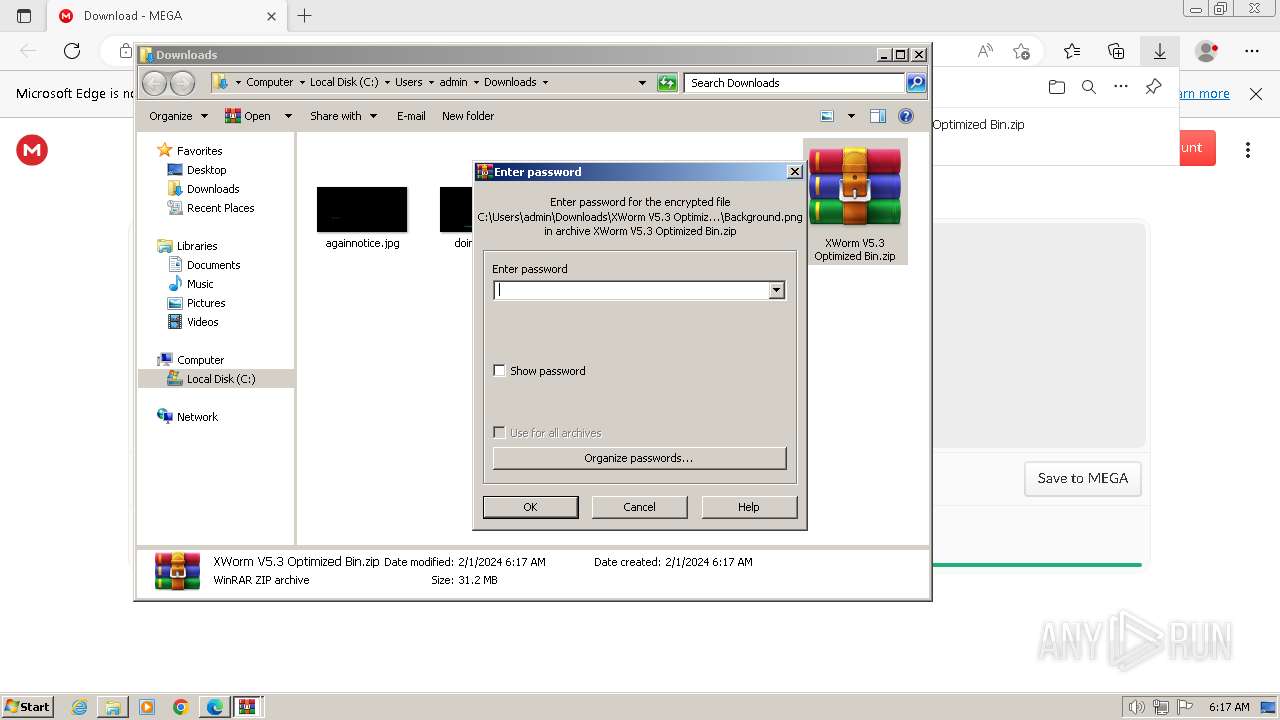Click the Save to MEGA button
Viewport: 1280px width, 720px height.
coord(1083,478)
